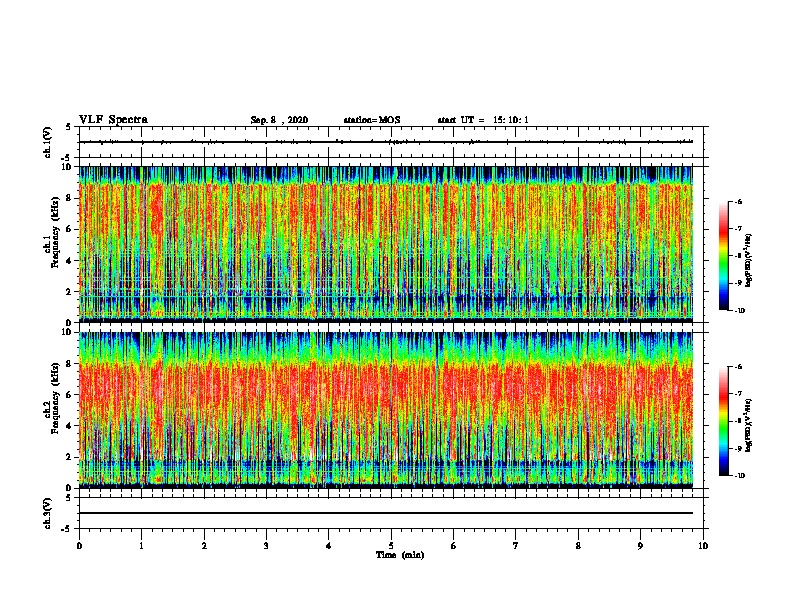Click the ch.1 spectrogram 4 kHz tick label
This screenshot has width=792, height=612.
69,261
